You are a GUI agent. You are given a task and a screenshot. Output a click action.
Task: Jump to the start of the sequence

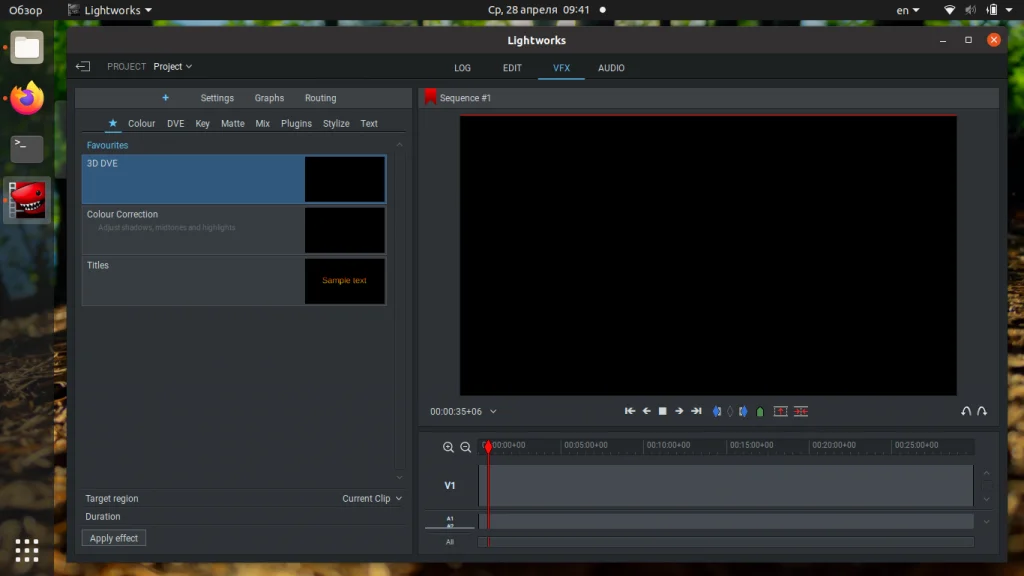click(630, 411)
